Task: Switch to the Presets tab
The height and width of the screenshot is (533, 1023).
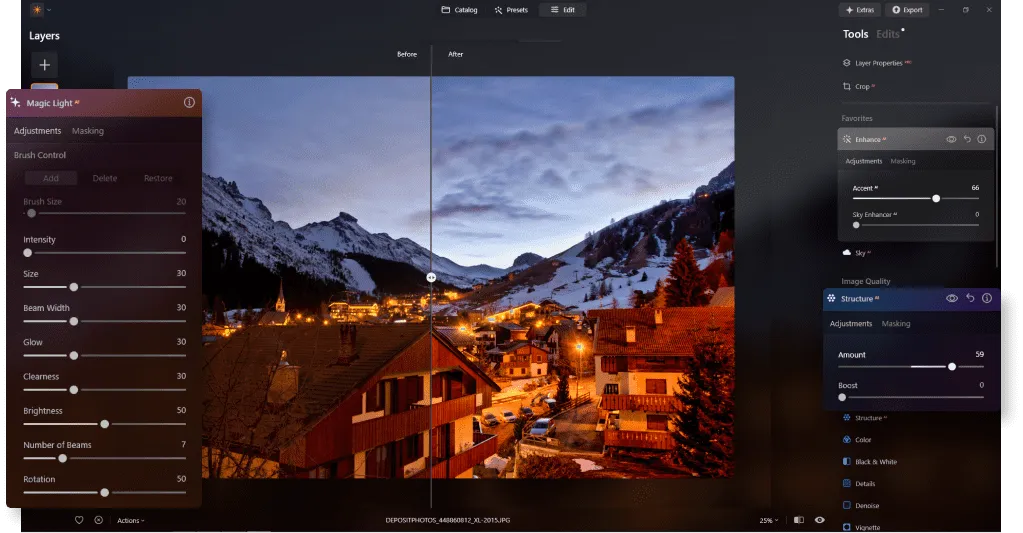Action: (511, 10)
